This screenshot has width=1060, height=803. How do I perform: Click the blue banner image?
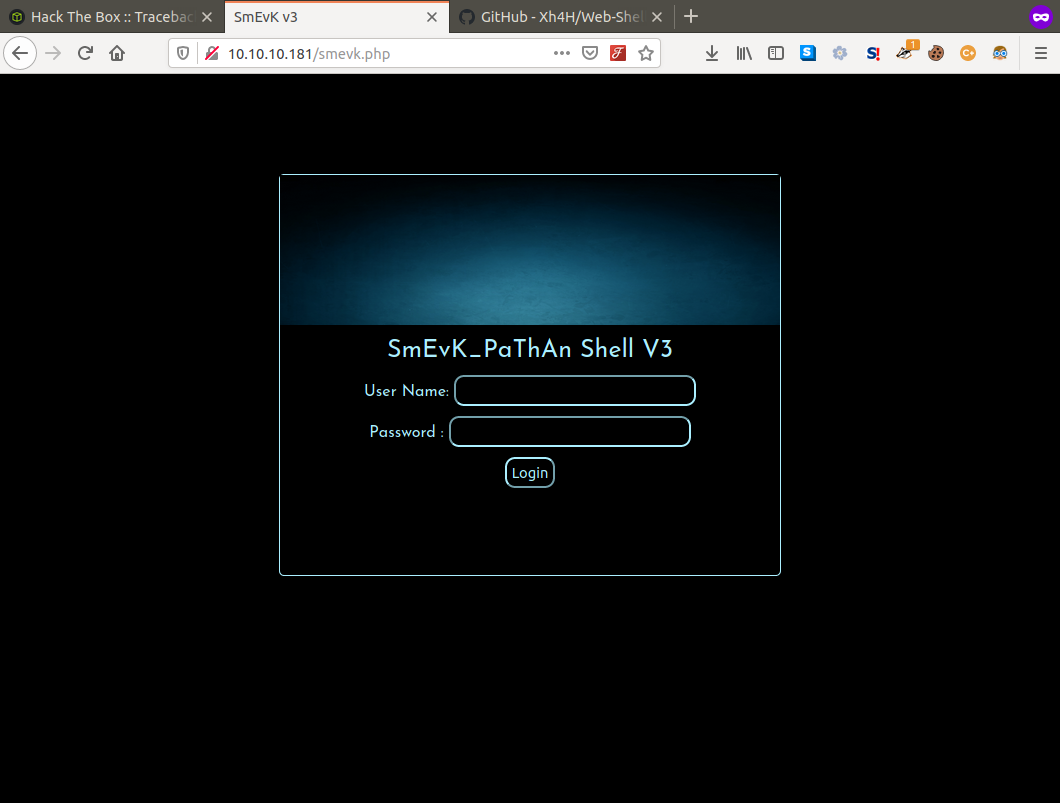point(530,250)
